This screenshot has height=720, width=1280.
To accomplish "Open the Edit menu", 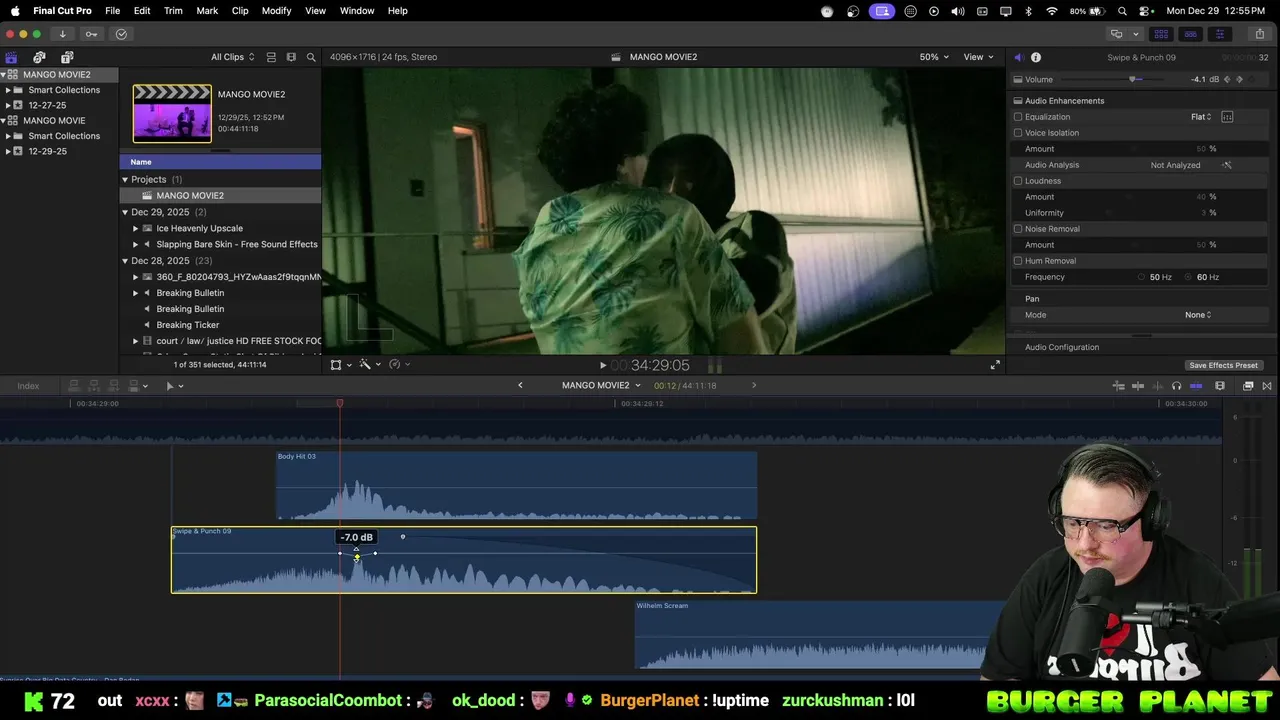I will tap(142, 11).
